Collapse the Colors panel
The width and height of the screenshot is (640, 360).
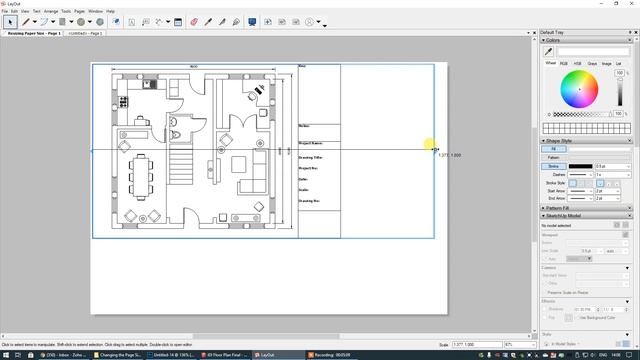pos(543,40)
